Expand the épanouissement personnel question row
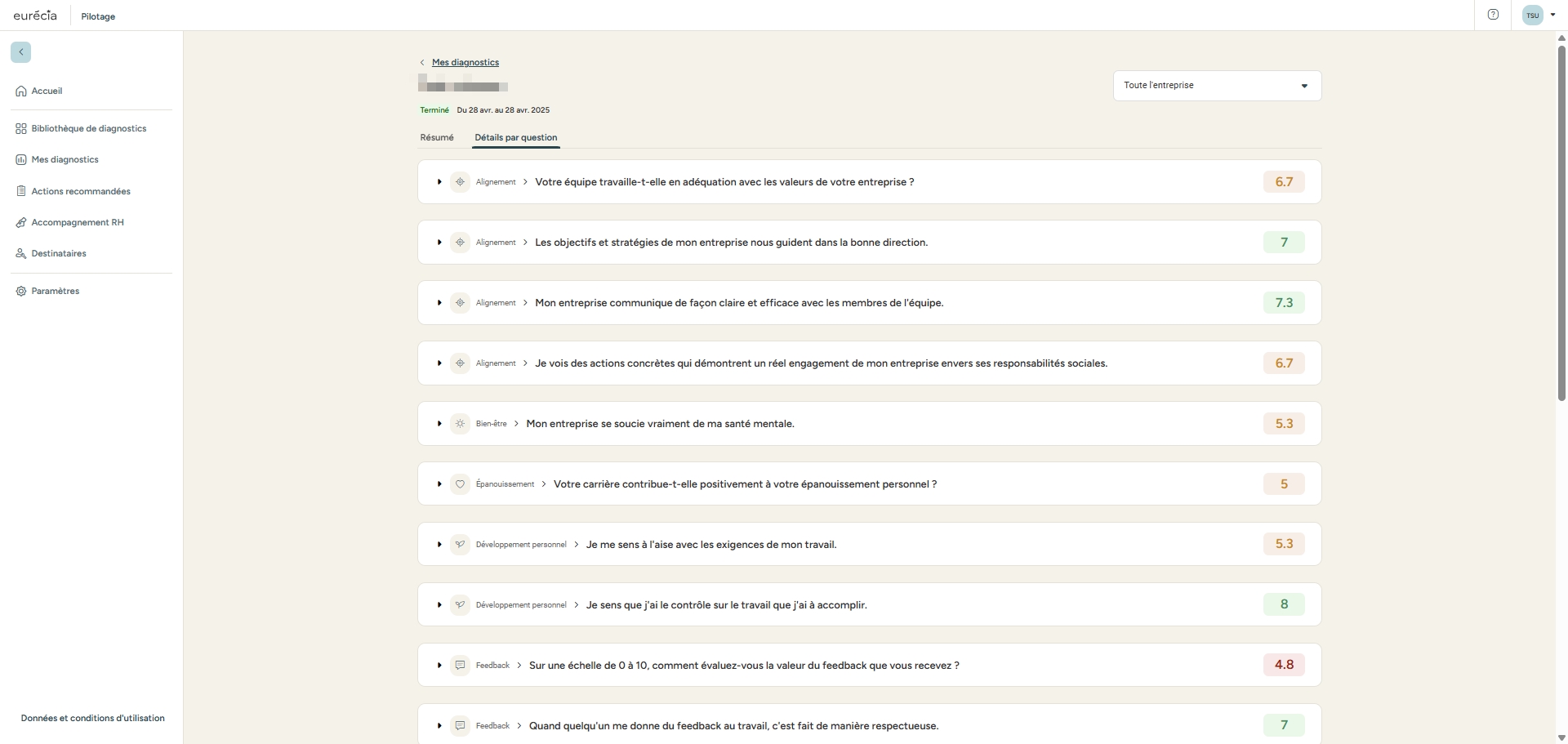Viewport: 1568px width, 744px height. click(439, 484)
